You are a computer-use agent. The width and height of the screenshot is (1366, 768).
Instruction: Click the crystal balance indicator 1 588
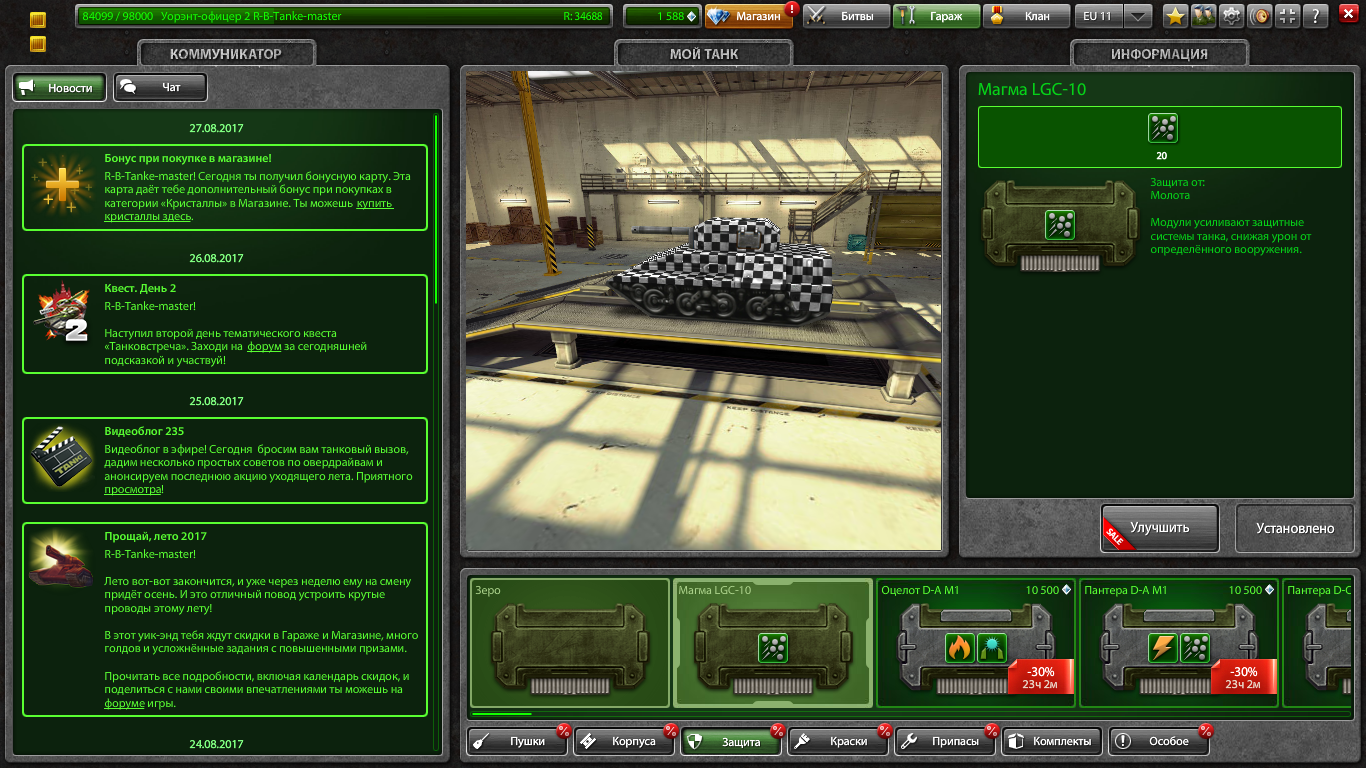click(661, 16)
